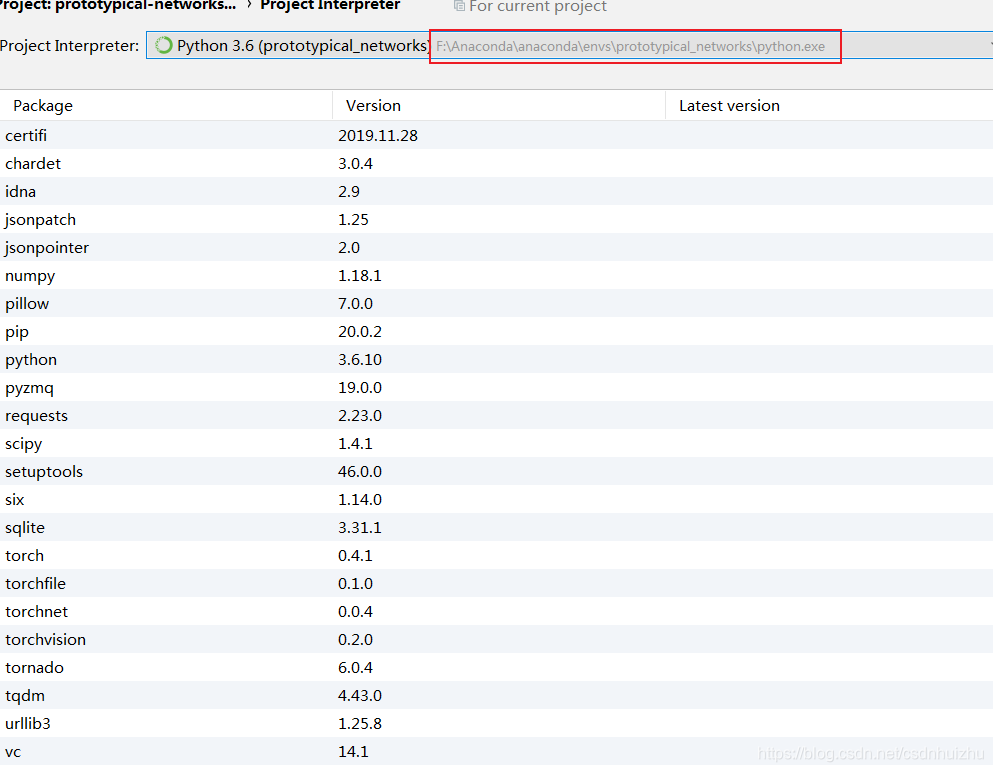Select the jsonpatch package row
The height and width of the screenshot is (772, 993).
click(496, 220)
